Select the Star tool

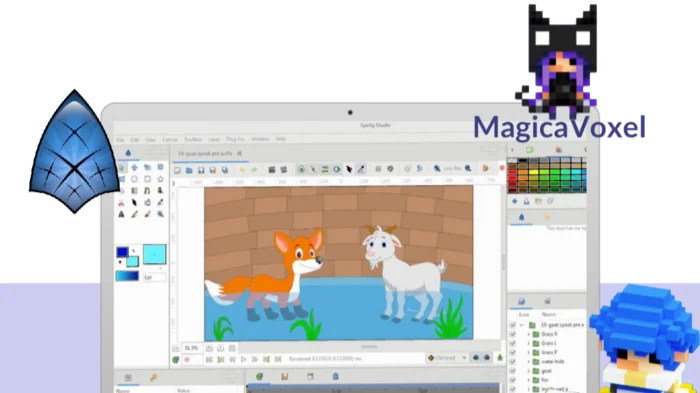click(160, 179)
